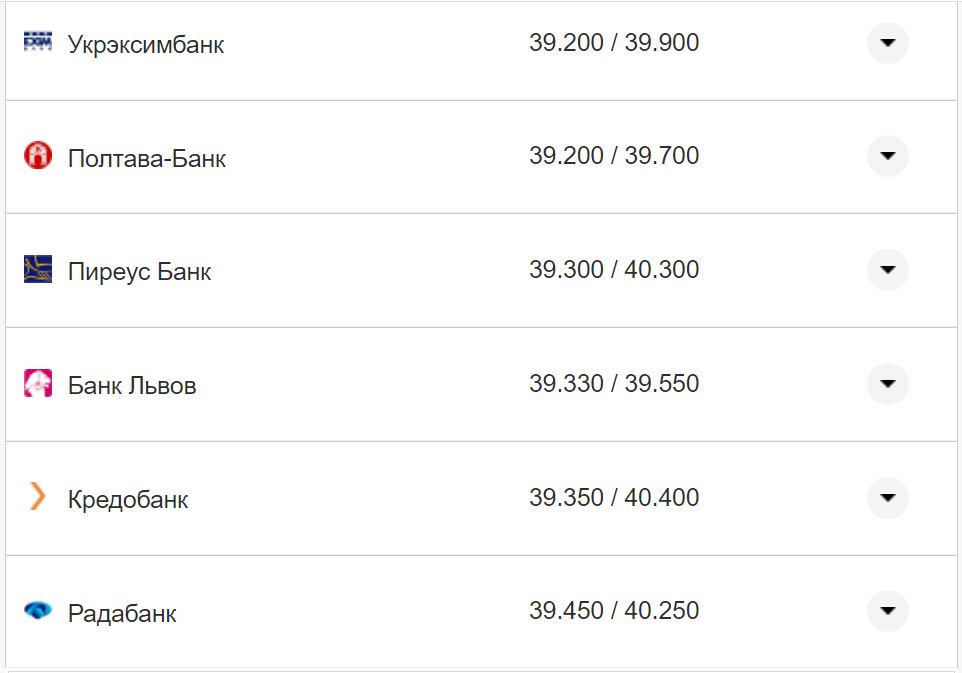Click the Кредобанк rate 39.350 / 40.400
This screenshot has height=673, width=962.
[x=614, y=497]
